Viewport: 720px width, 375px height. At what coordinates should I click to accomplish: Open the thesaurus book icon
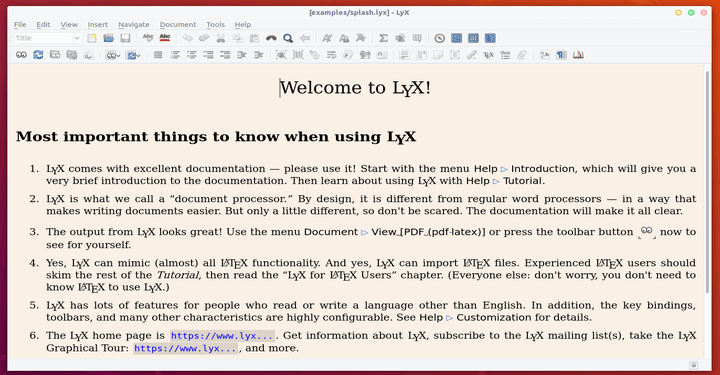(x=578, y=55)
